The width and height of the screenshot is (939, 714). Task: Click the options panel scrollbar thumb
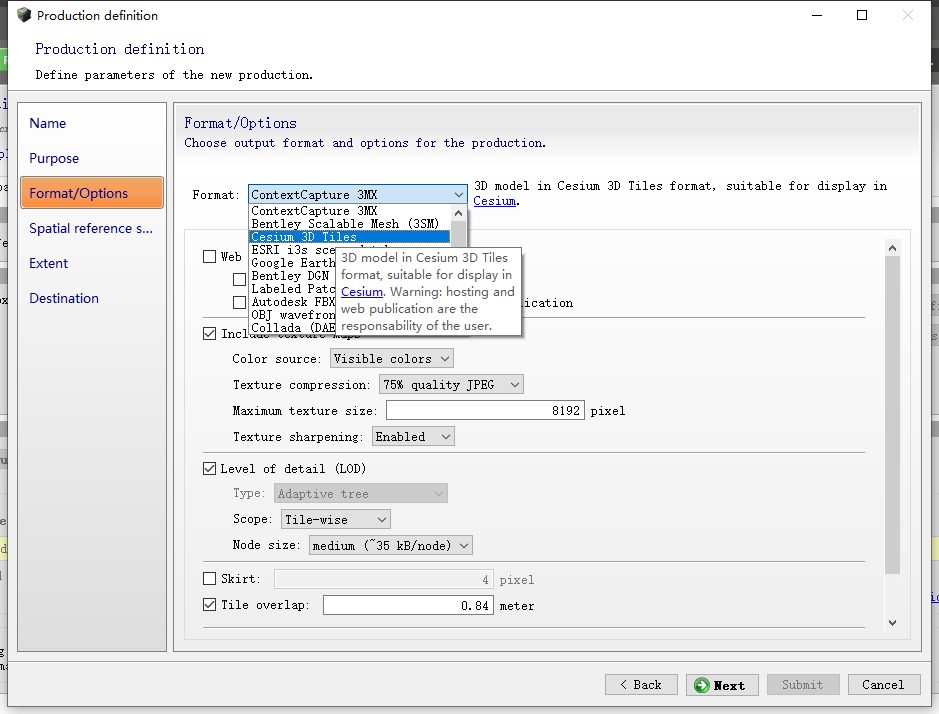pos(892,415)
